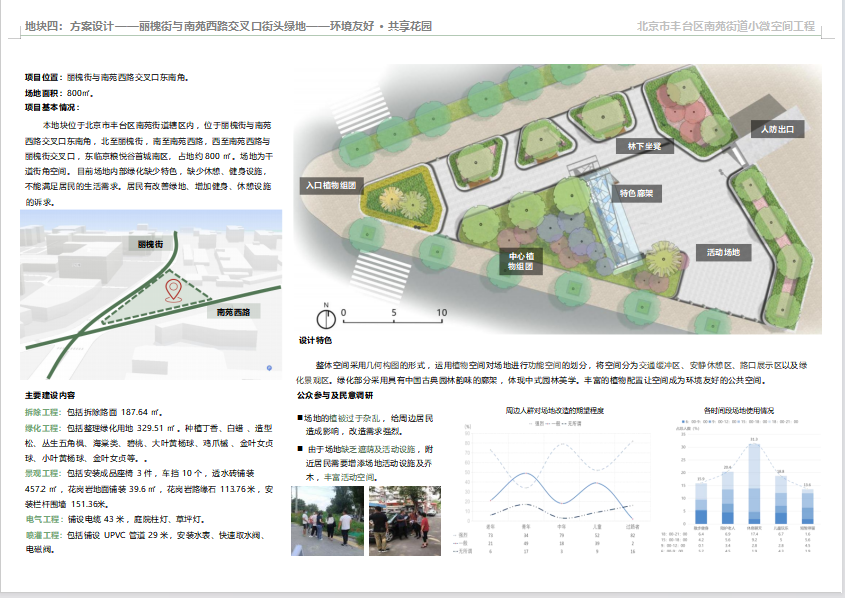The height and width of the screenshot is (598, 845).
Task: Click the 丽槐街 street label on map
Action: tap(149, 243)
